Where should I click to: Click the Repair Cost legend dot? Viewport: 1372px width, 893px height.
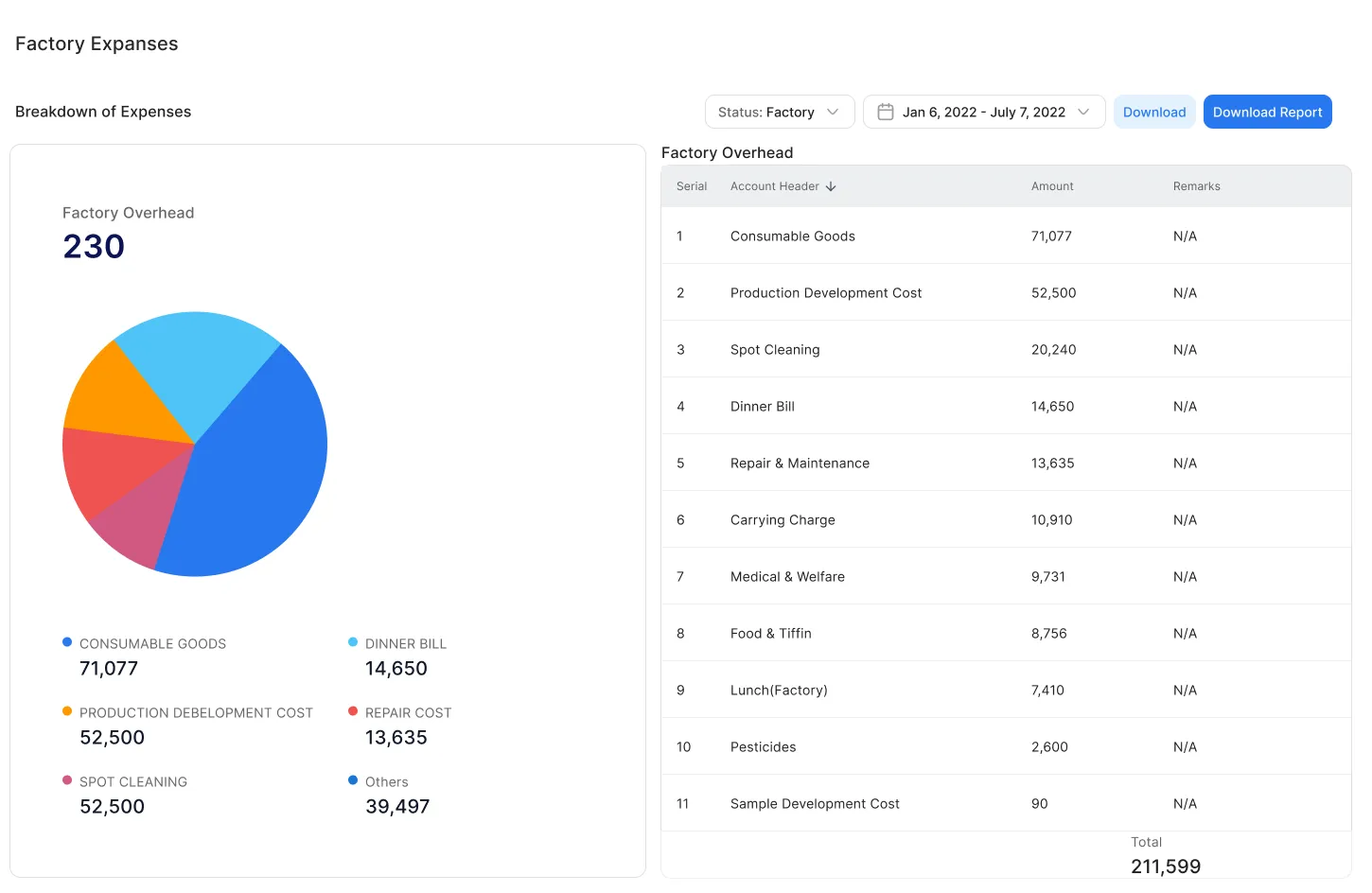click(x=351, y=710)
